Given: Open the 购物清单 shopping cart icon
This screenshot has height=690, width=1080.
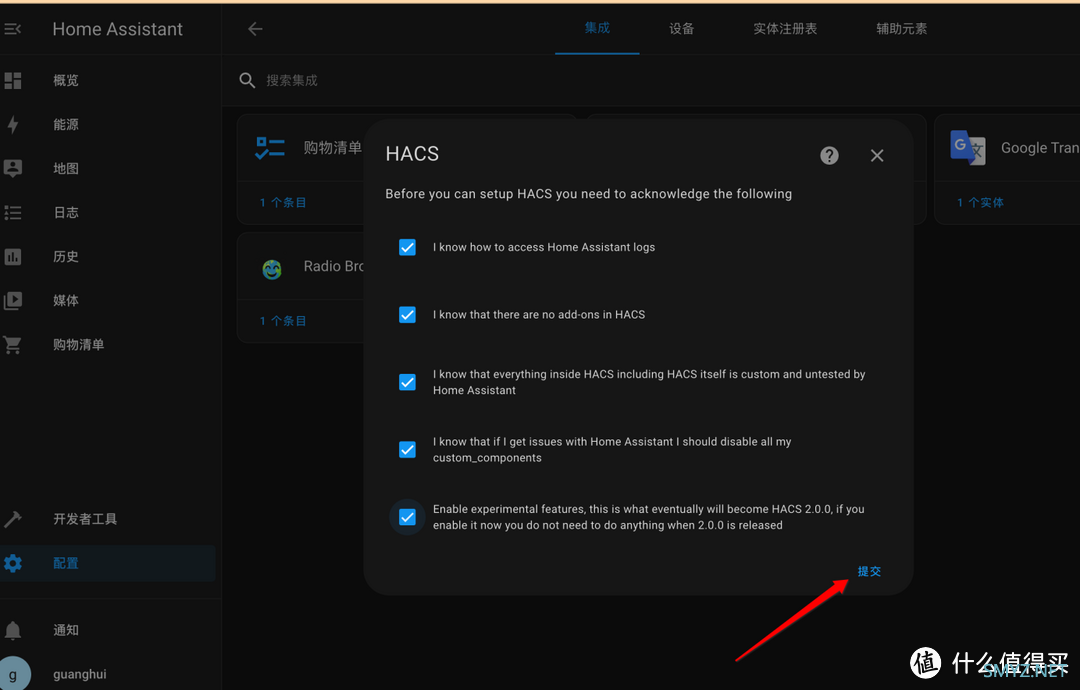Looking at the screenshot, I should point(13,345).
